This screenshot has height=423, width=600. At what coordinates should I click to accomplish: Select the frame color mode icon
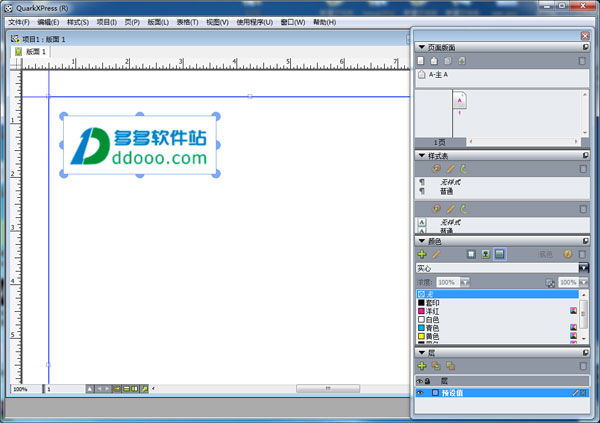[471, 254]
